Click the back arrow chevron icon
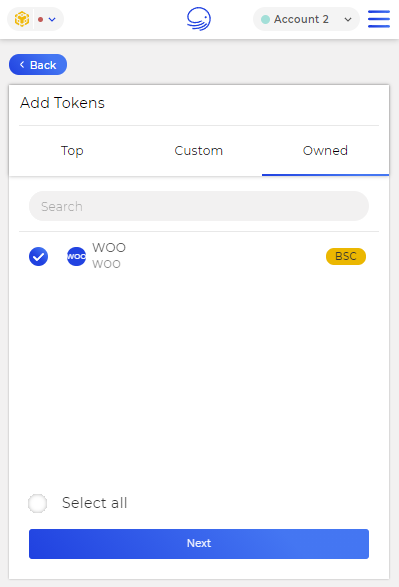 22,65
